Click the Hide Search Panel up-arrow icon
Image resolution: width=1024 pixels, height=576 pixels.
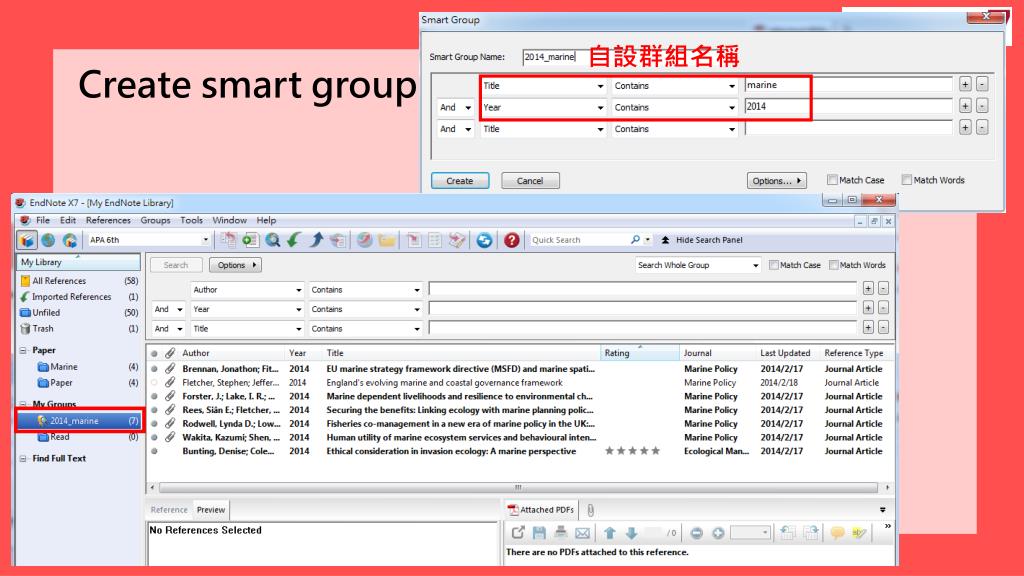pos(665,240)
